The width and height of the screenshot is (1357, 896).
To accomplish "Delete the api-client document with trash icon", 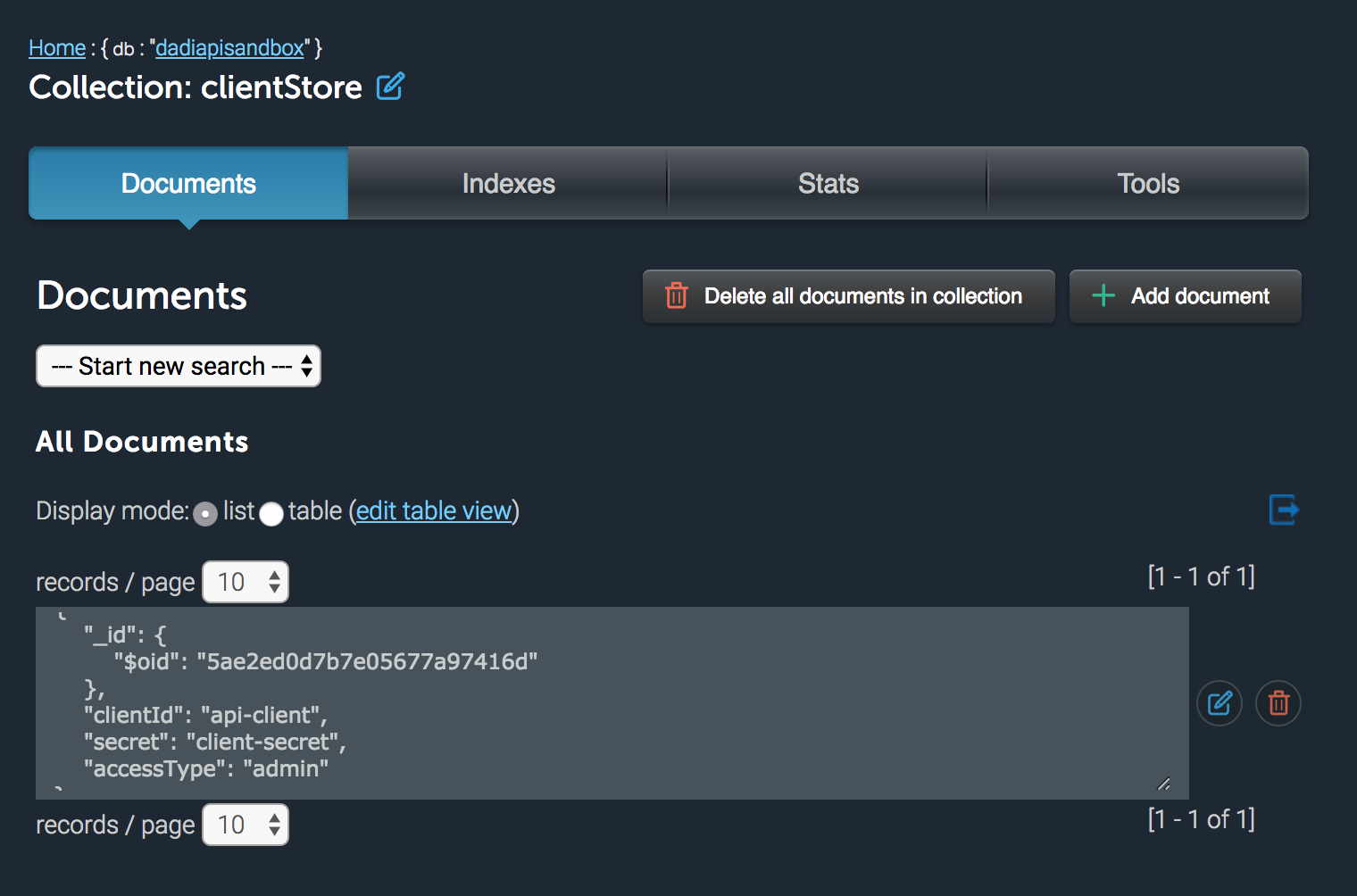I will tap(1278, 703).
